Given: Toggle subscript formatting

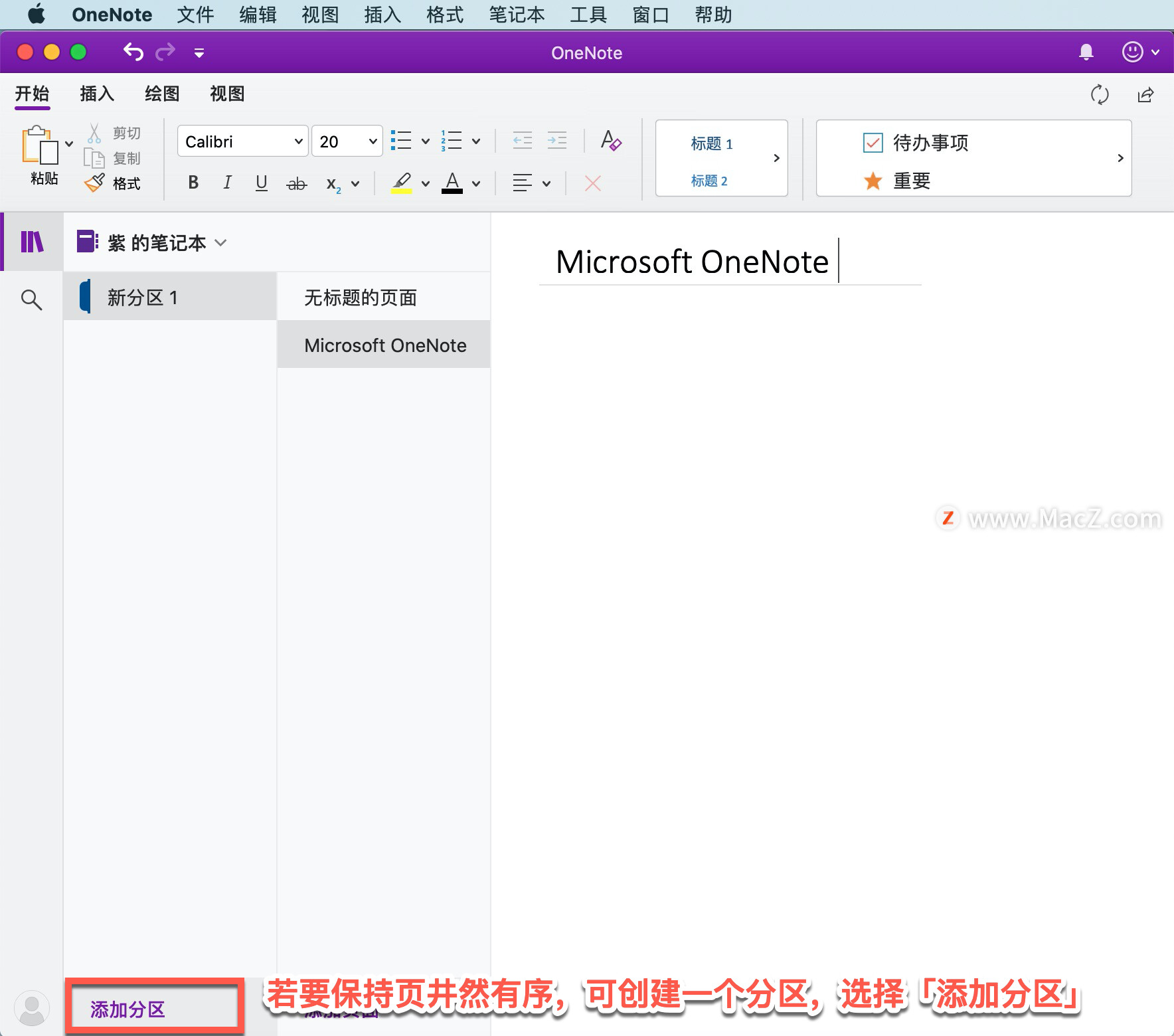Looking at the screenshot, I should [333, 185].
